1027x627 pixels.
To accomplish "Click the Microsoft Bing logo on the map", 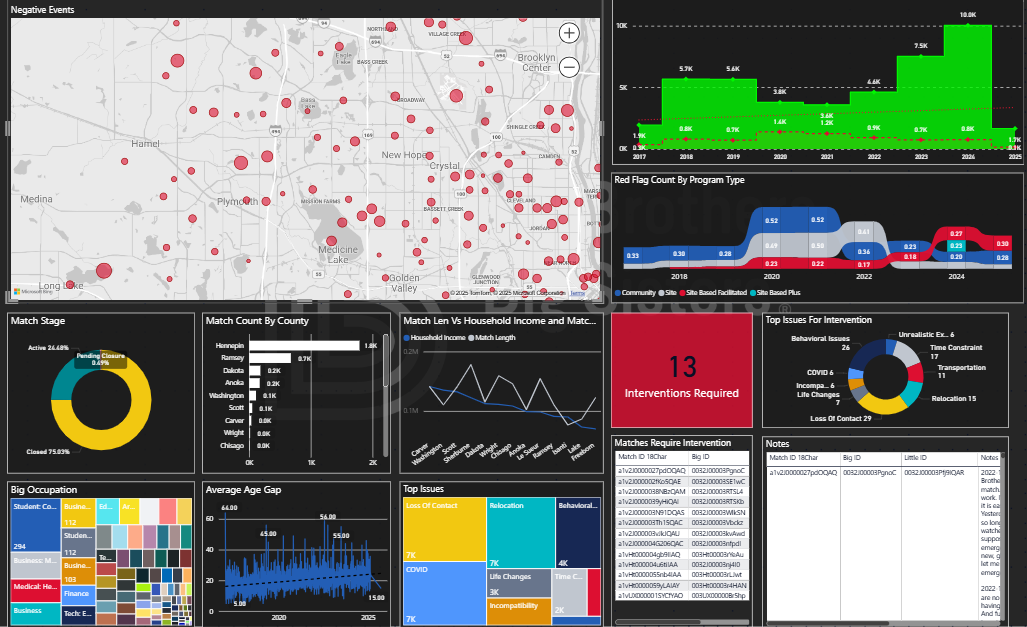I will (33, 292).
